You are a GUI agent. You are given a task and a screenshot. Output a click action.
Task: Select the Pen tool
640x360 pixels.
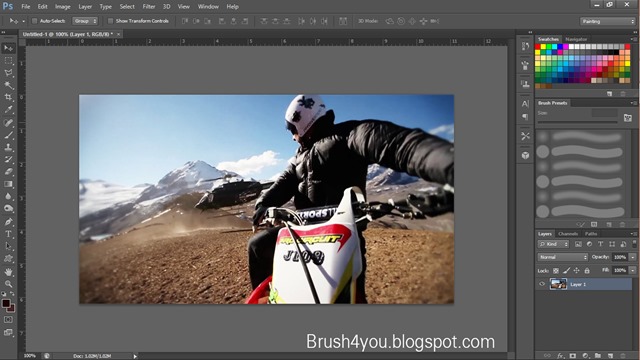(8, 222)
